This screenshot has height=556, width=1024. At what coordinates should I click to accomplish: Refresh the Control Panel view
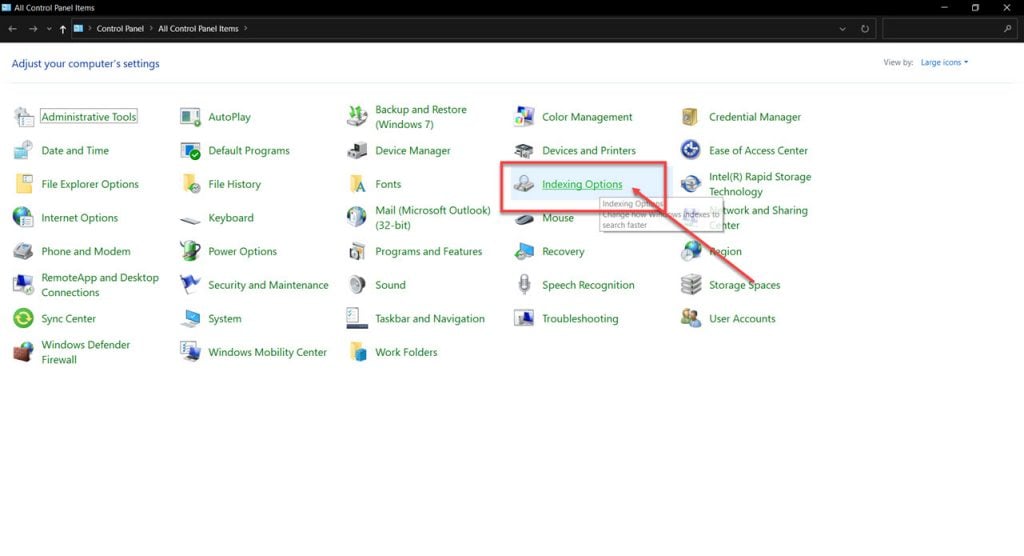pyautogui.click(x=865, y=29)
